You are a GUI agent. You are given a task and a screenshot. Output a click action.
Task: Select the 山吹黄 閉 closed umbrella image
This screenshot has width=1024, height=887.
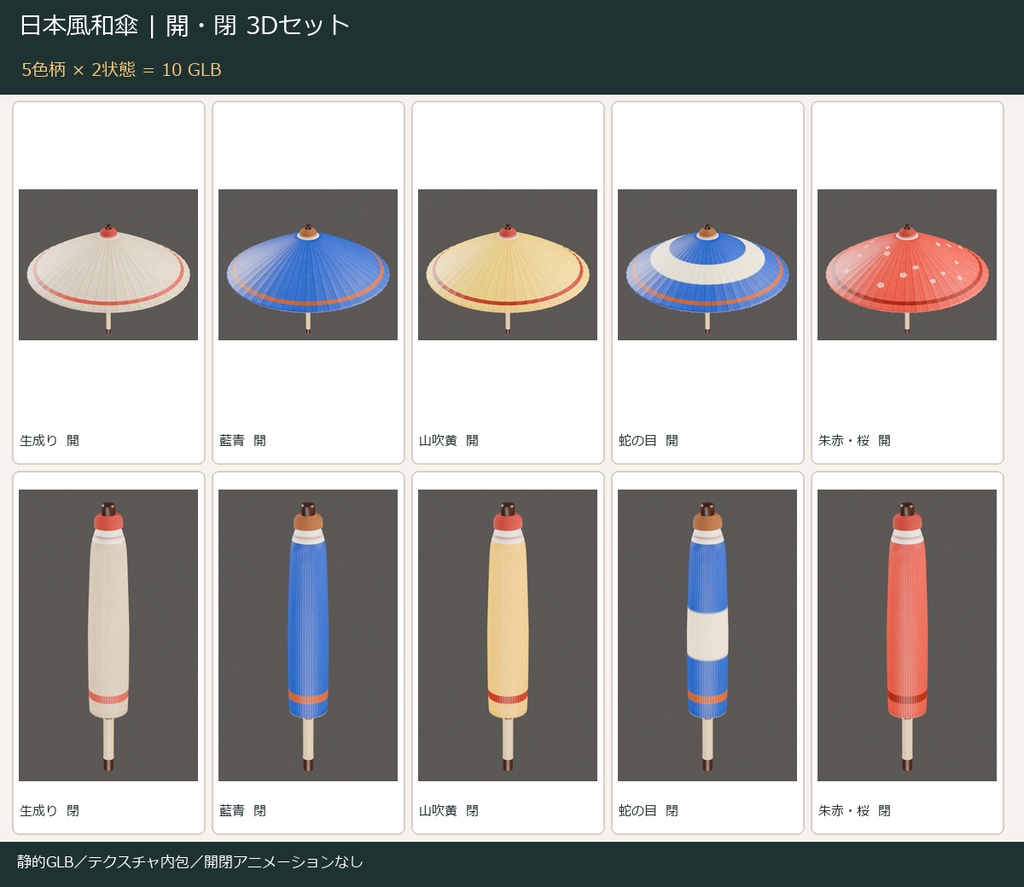(x=507, y=635)
